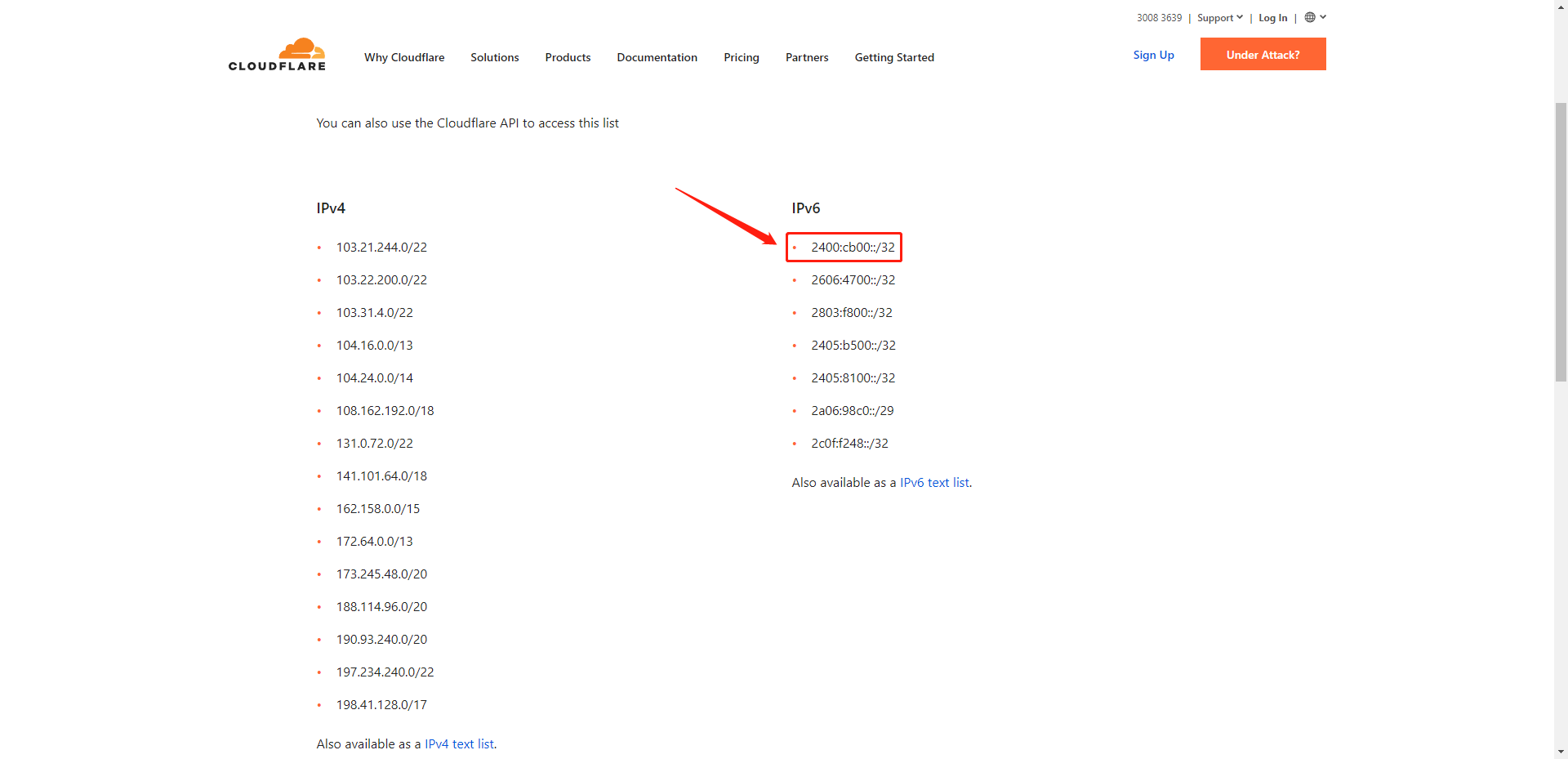Screen dimensions: 1568x759
Task: Open the Solutions menu
Action: pyautogui.click(x=495, y=57)
